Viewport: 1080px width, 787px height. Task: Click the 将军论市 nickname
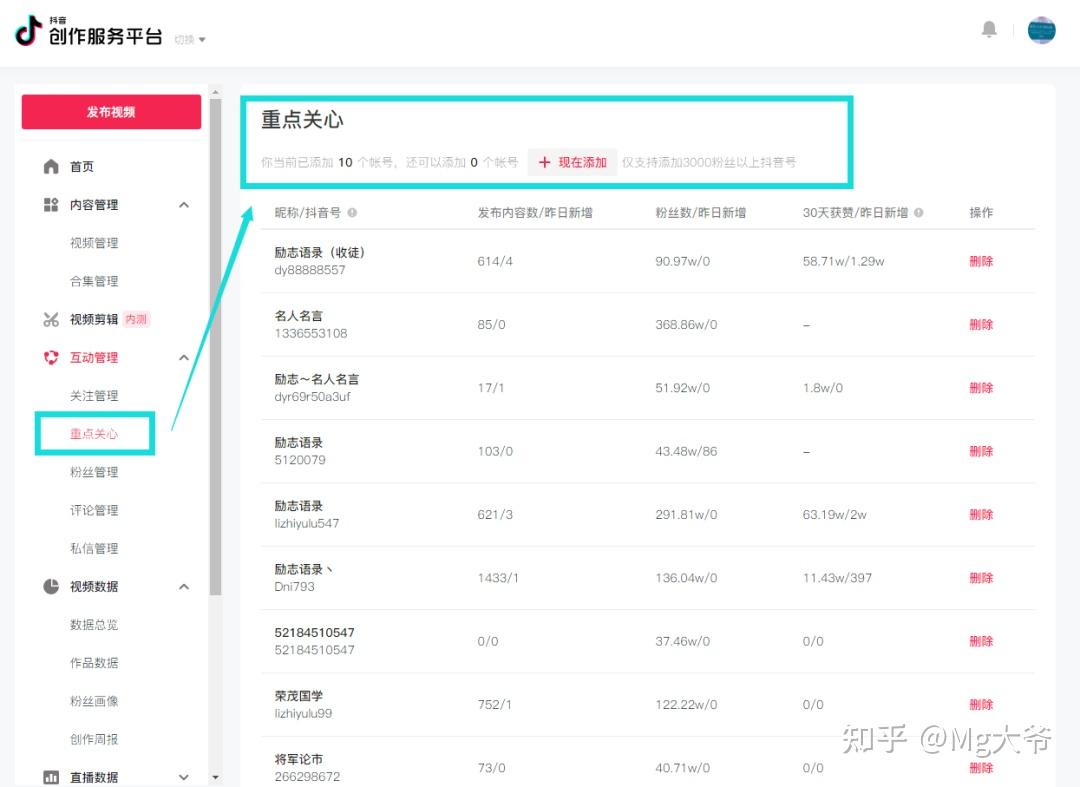click(x=298, y=759)
